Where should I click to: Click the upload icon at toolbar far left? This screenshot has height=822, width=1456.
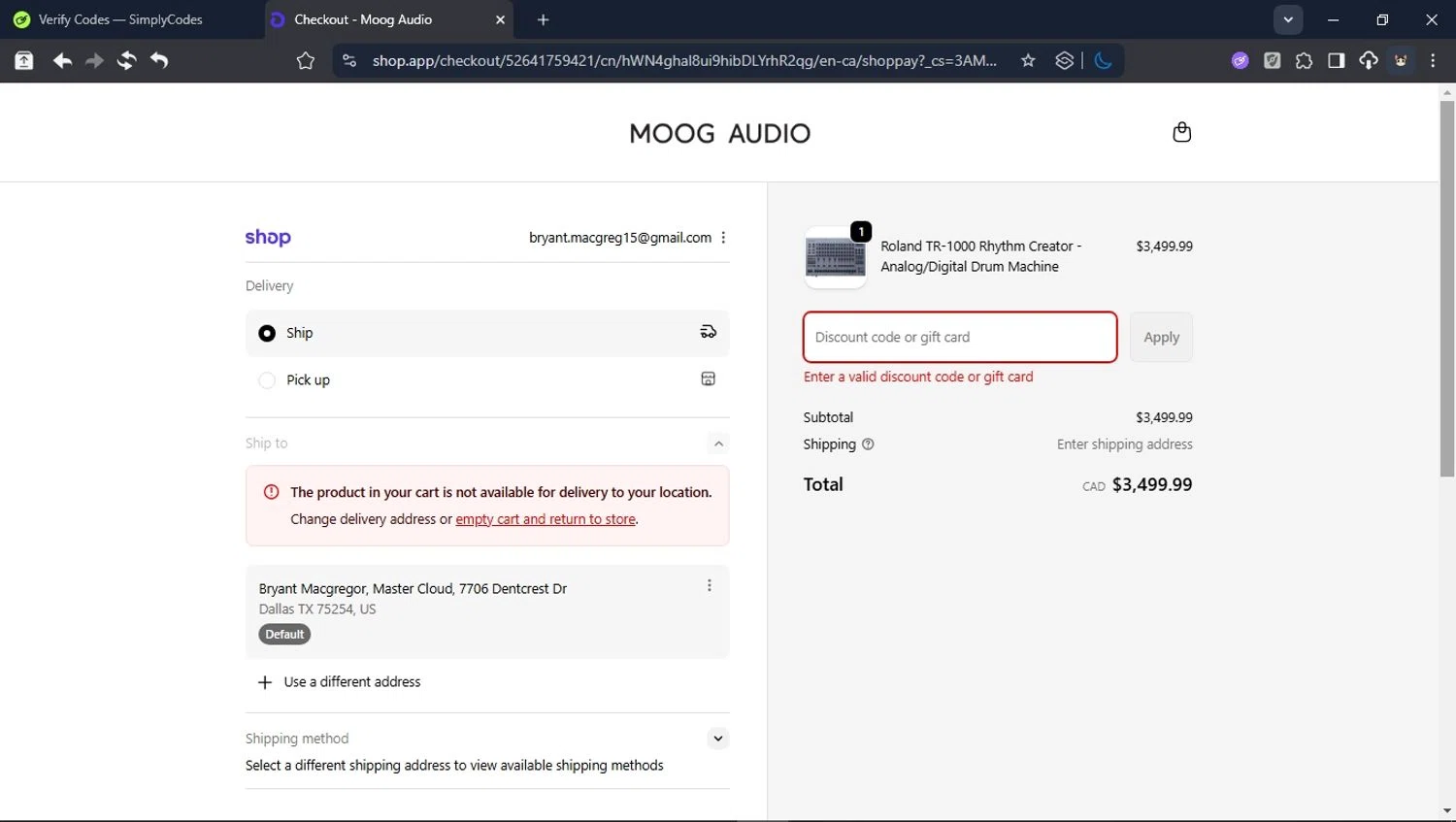click(x=24, y=61)
